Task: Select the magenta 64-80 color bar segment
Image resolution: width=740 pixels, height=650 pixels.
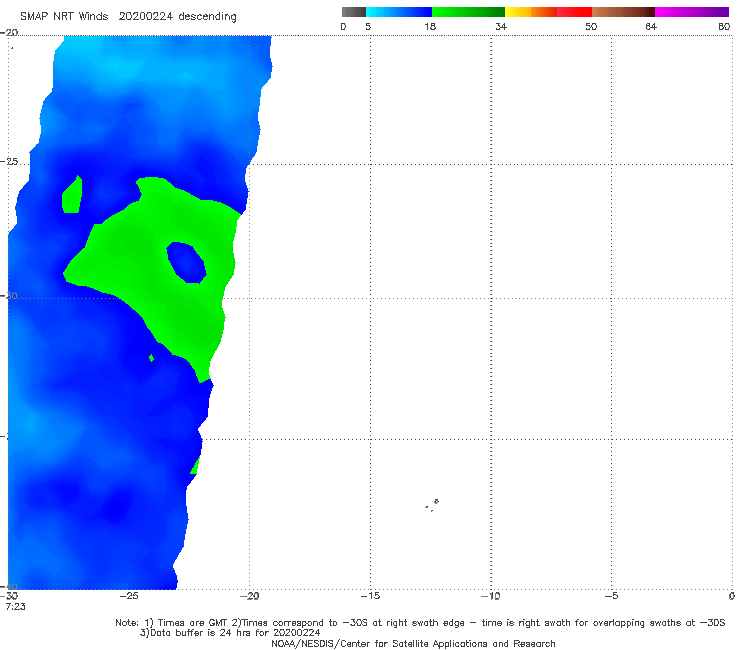Action: pyautogui.click(x=692, y=12)
